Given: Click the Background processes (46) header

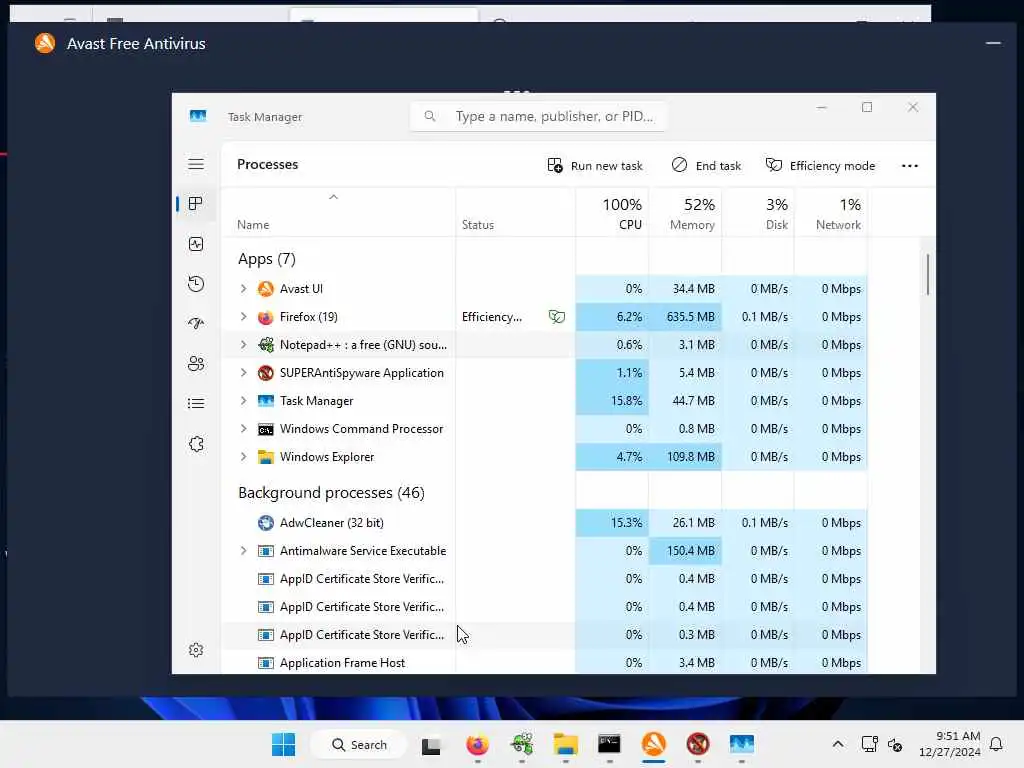Looking at the screenshot, I should (331, 493).
